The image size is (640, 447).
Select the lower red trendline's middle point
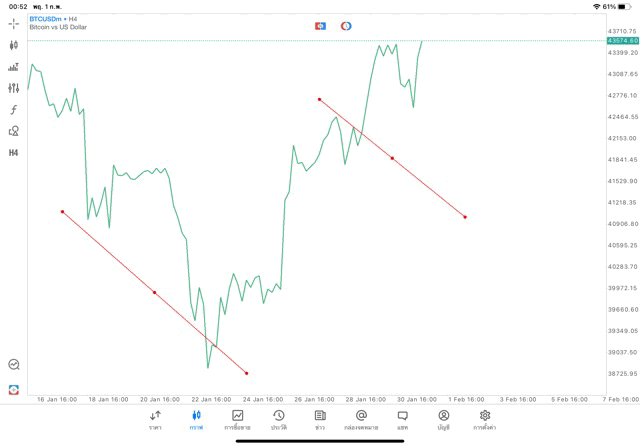point(154,292)
